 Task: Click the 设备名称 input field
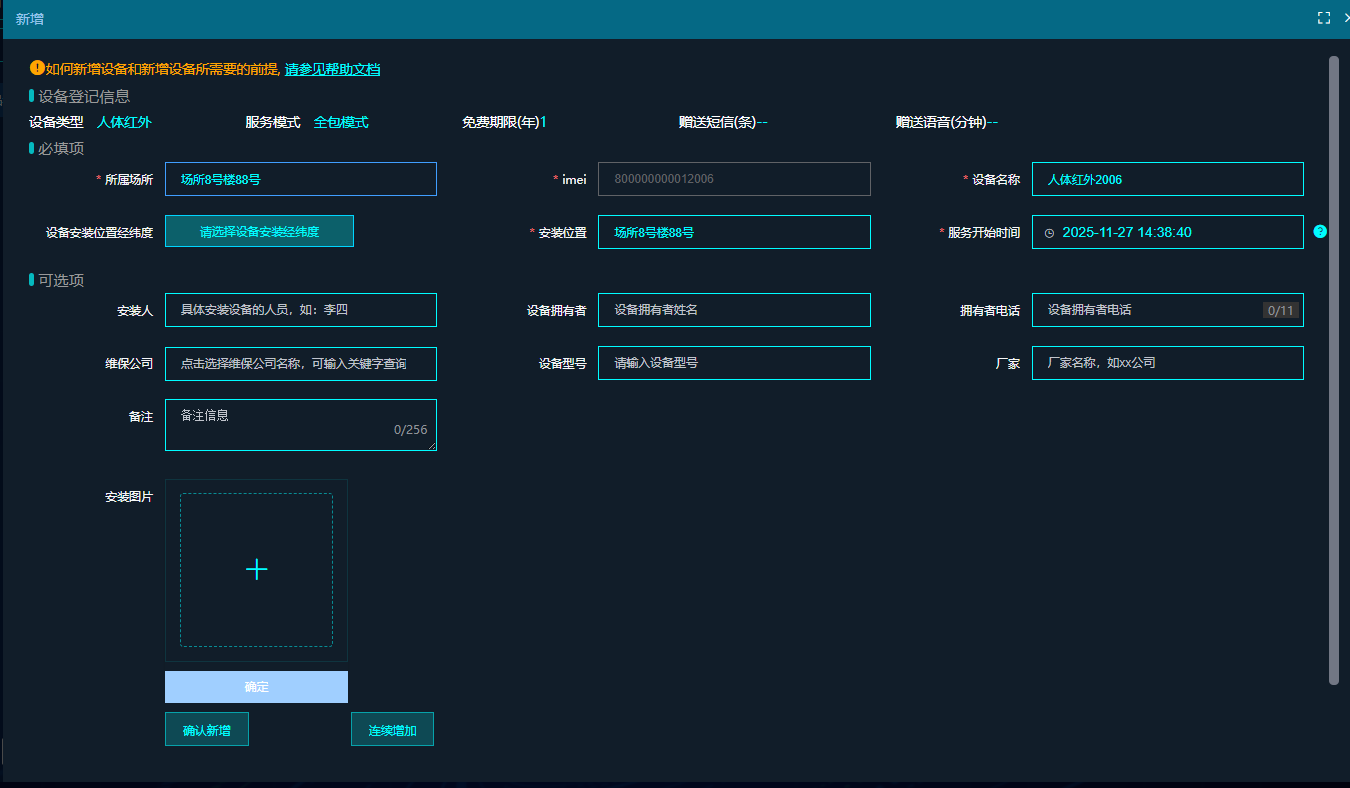[1167, 178]
